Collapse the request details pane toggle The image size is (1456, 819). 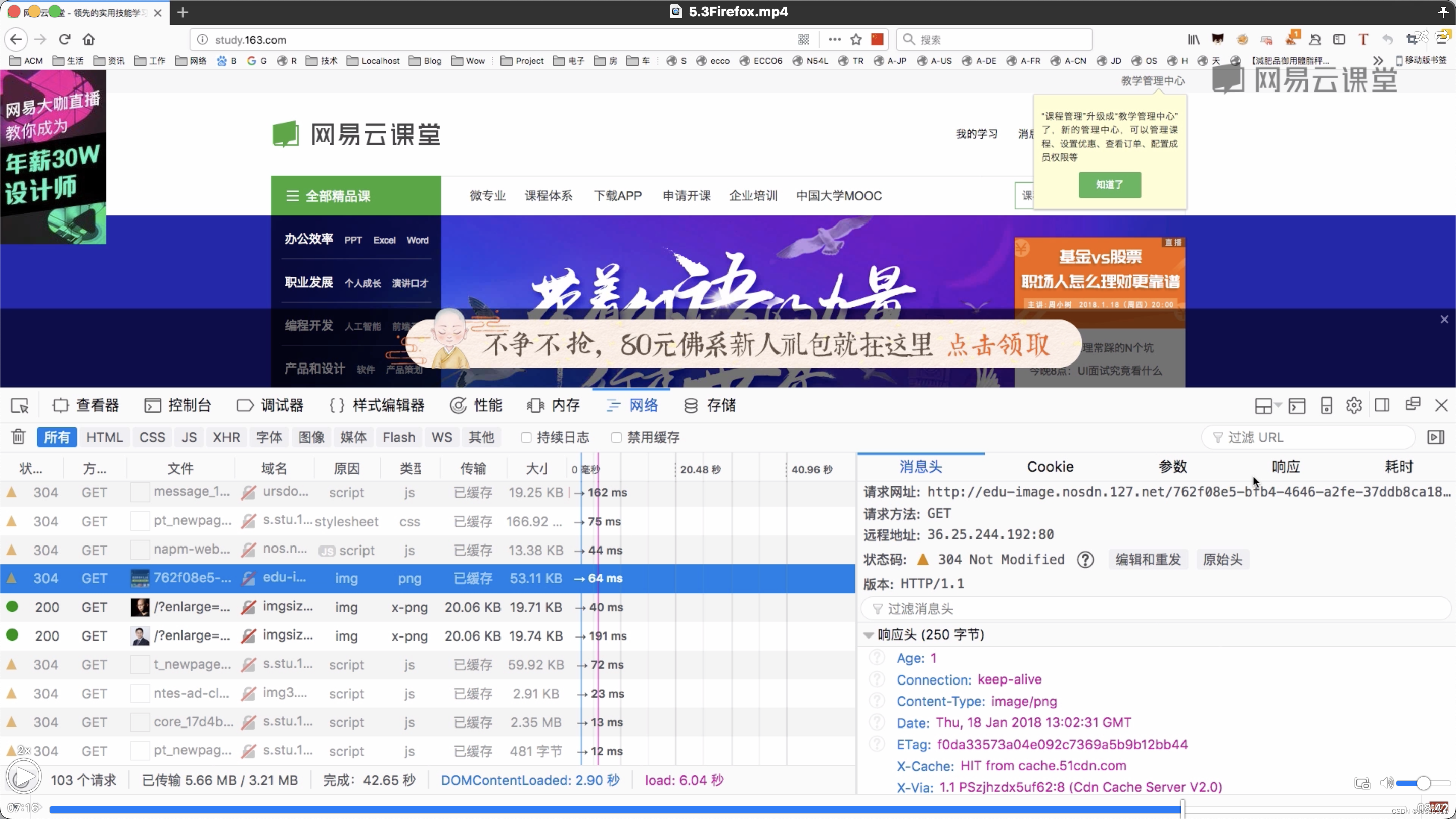[1435, 437]
